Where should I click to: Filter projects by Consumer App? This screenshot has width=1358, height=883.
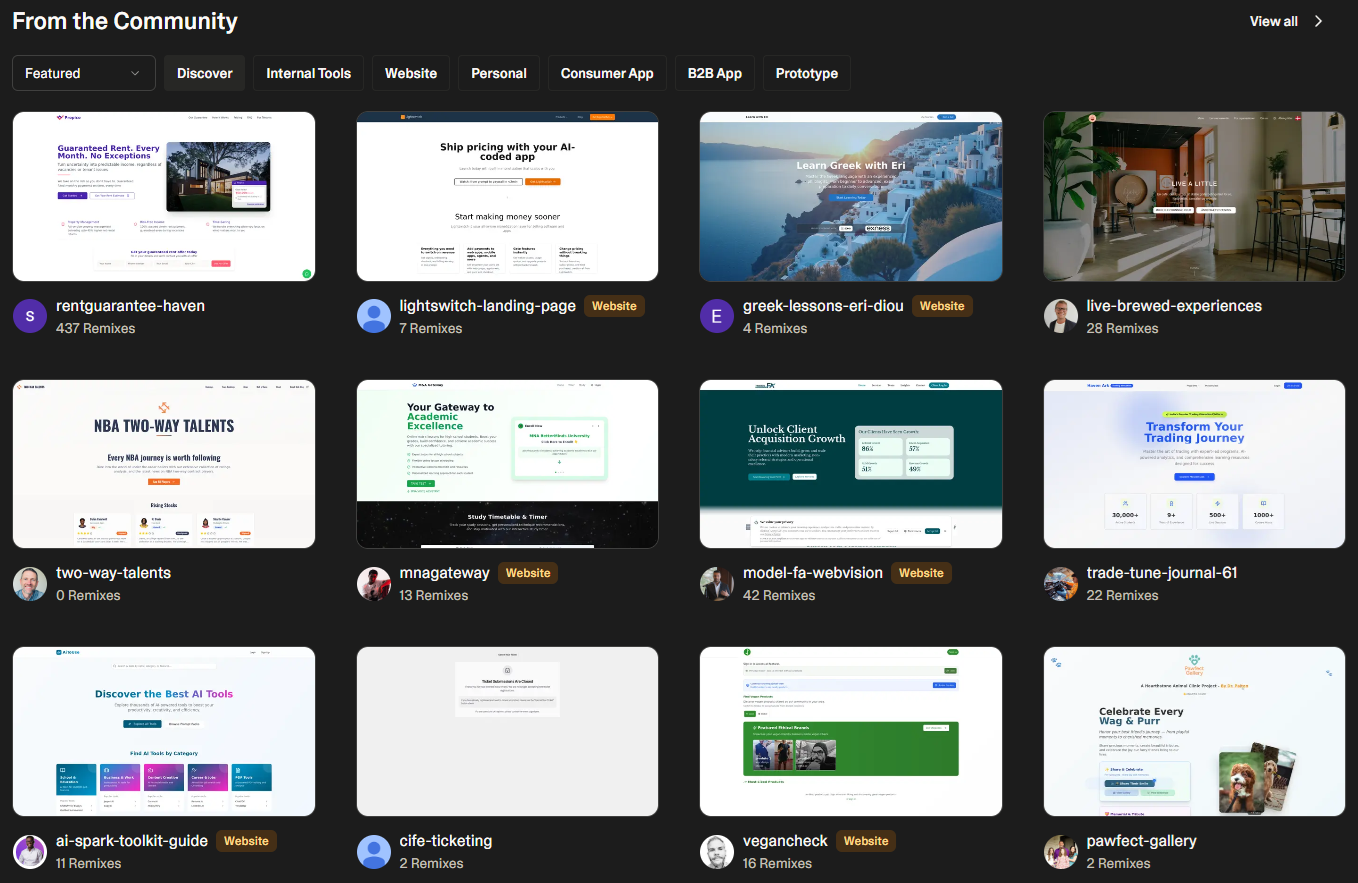tap(606, 73)
